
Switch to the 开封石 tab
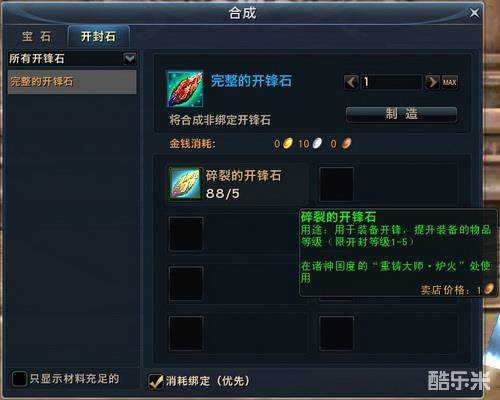(x=98, y=37)
